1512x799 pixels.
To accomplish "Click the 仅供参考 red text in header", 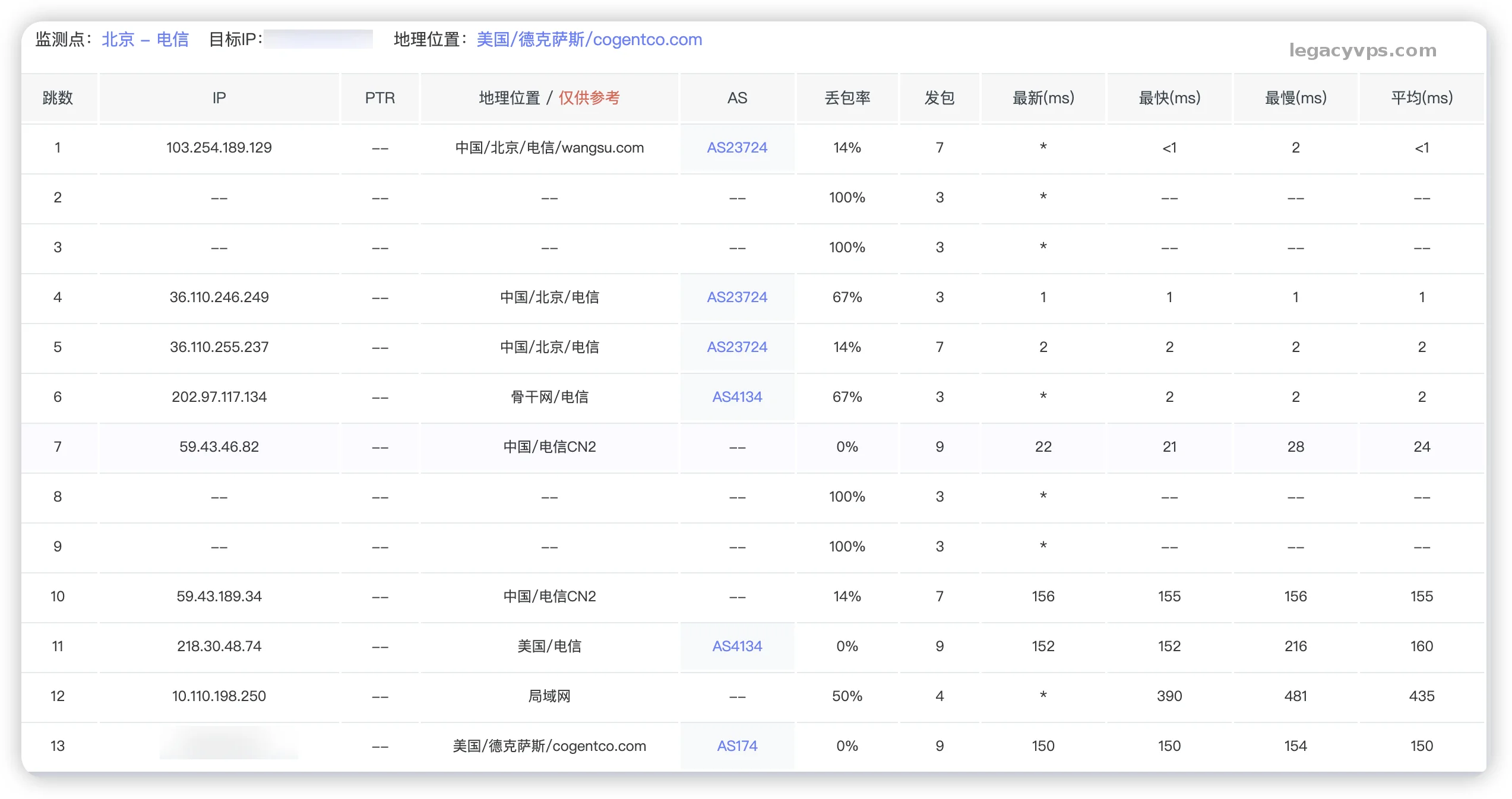I will 589,98.
